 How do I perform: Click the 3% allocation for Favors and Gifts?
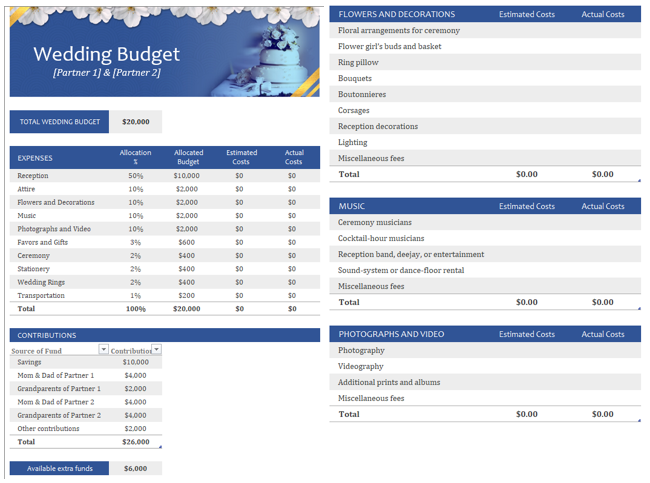pyautogui.click(x=136, y=242)
